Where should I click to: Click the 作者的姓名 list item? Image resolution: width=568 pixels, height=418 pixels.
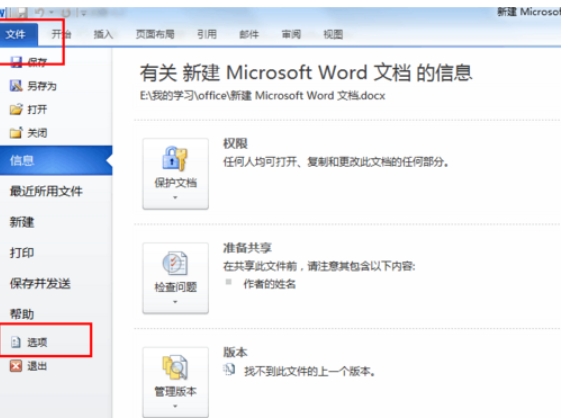tap(270, 284)
